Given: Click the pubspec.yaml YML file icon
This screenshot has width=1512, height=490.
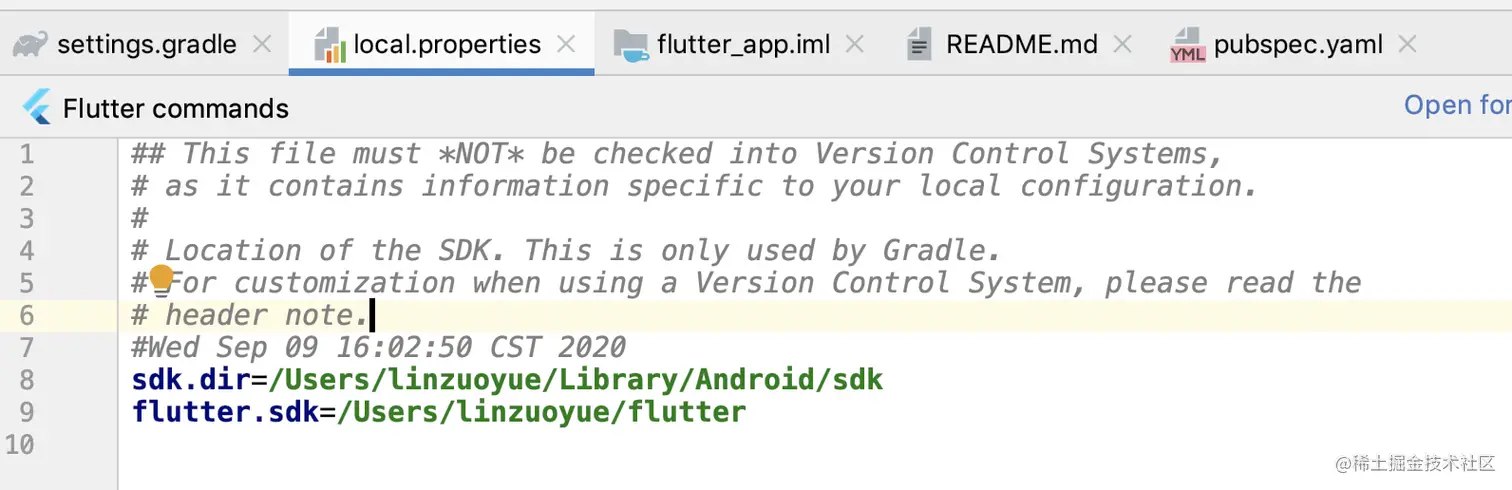Looking at the screenshot, I should [1188, 45].
